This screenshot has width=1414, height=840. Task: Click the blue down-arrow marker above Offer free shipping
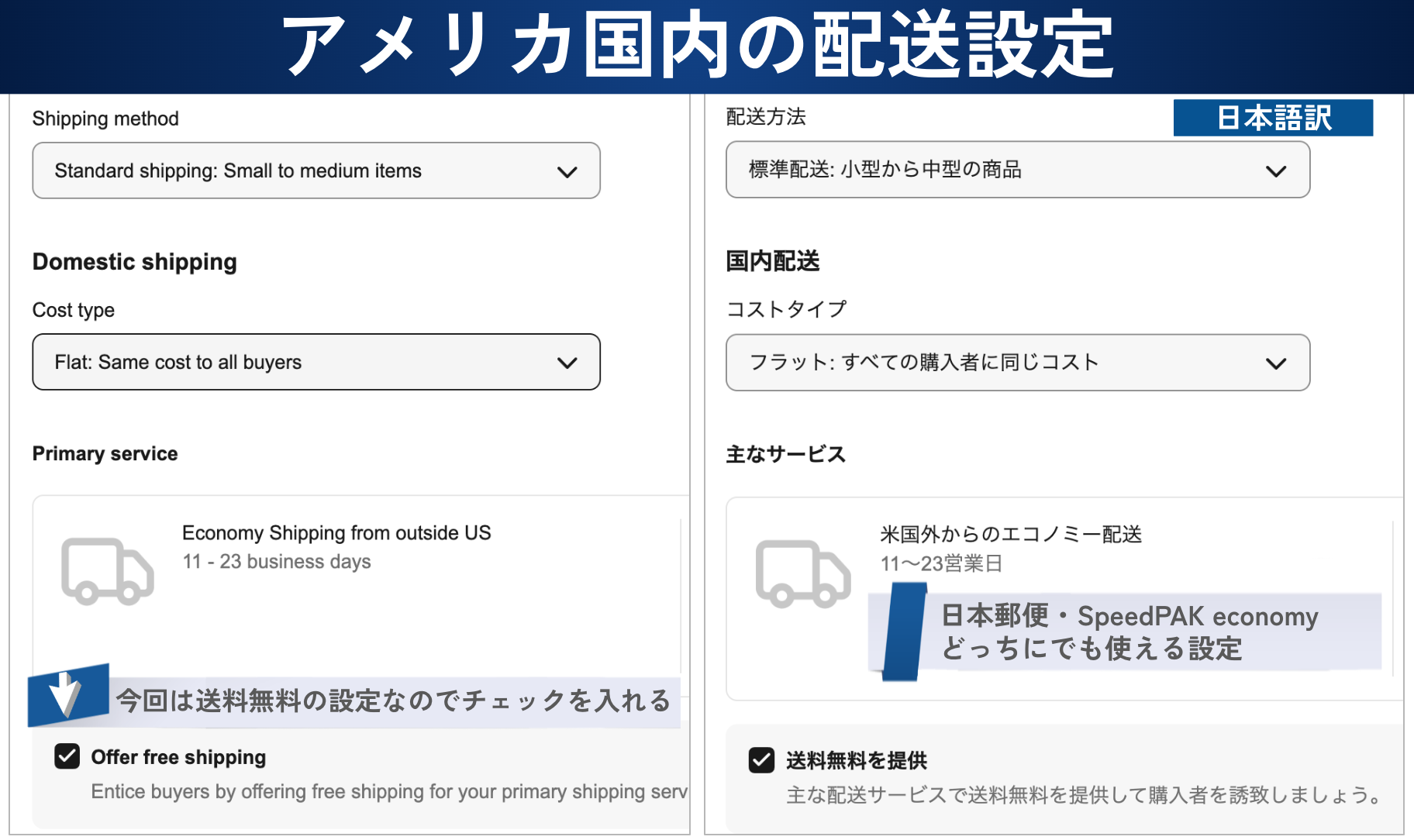point(67,694)
